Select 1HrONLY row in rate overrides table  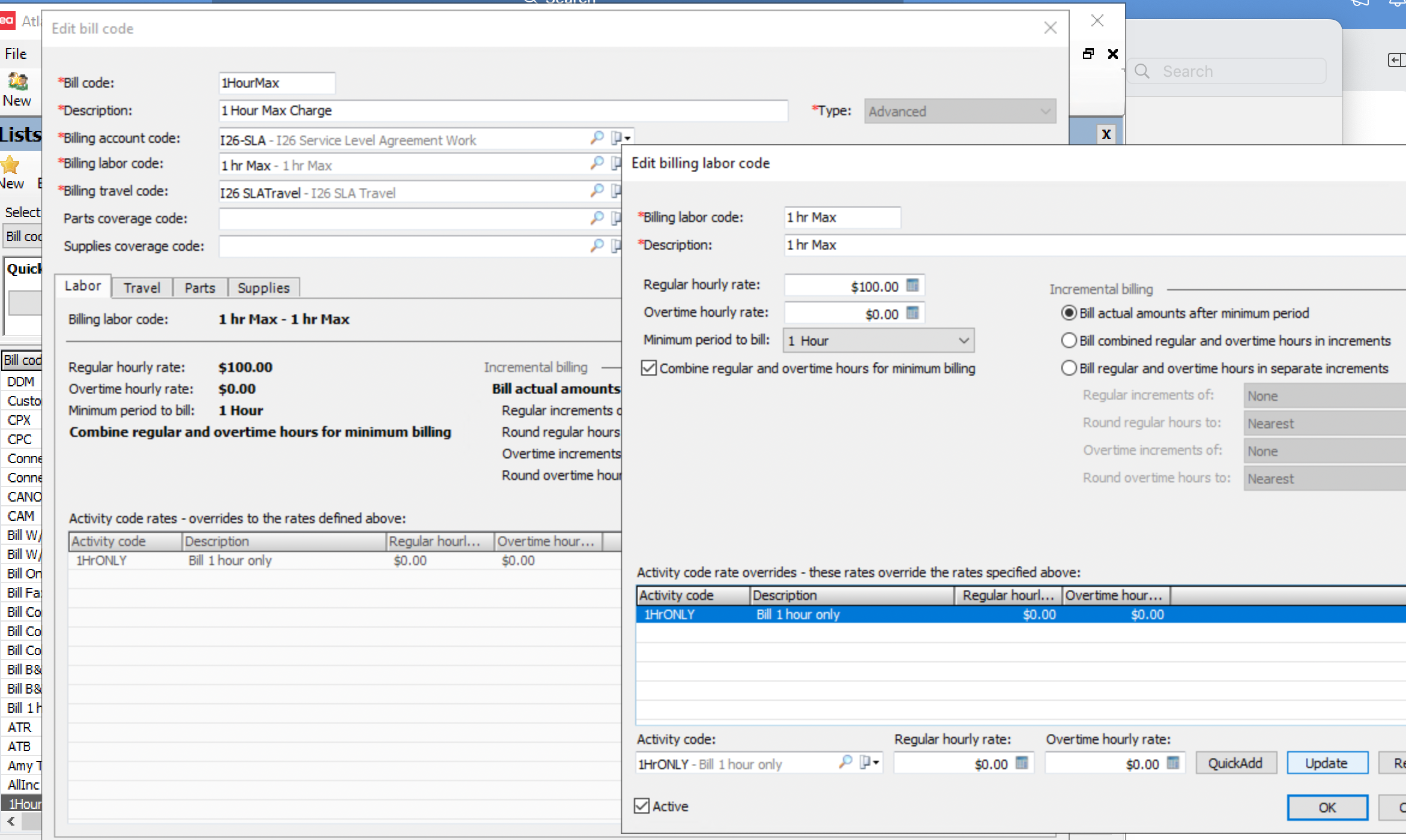[1021, 614]
